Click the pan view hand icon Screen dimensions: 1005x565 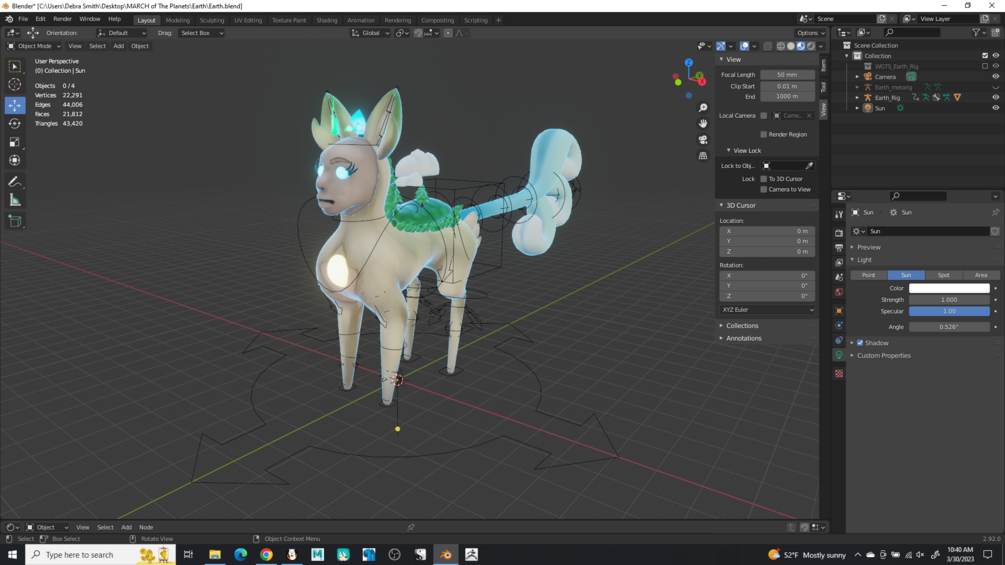pos(703,123)
